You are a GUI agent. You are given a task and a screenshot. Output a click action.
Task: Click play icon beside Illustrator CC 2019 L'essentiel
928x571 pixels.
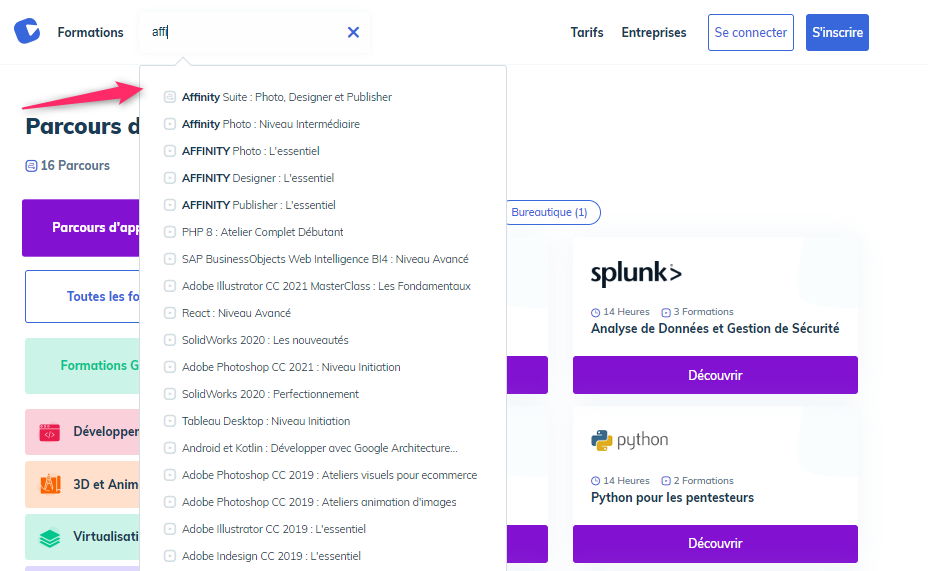pos(170,530)
